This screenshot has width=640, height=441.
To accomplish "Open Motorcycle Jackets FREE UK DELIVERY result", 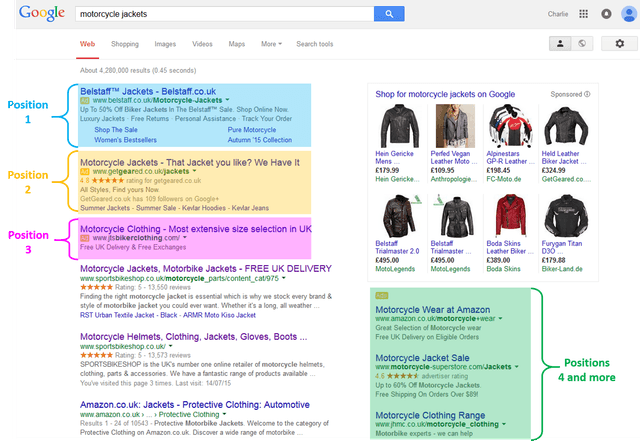I will pyautogui.click(x=206, y=269).
